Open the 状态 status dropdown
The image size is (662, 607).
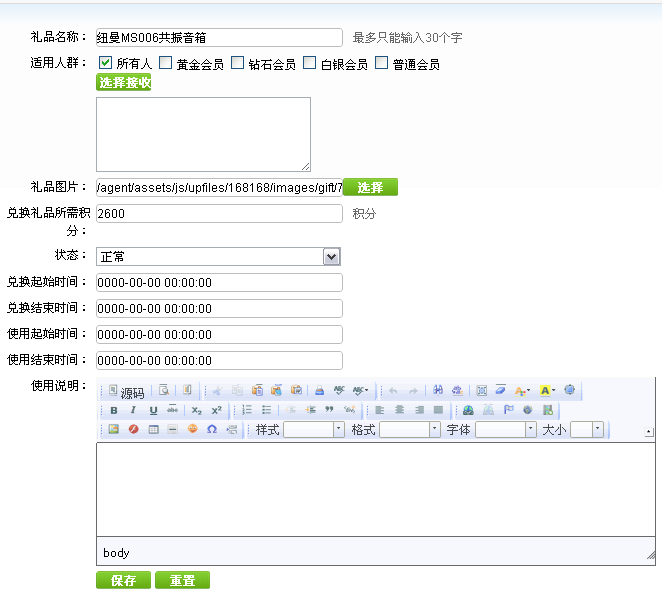coord(332,257)
